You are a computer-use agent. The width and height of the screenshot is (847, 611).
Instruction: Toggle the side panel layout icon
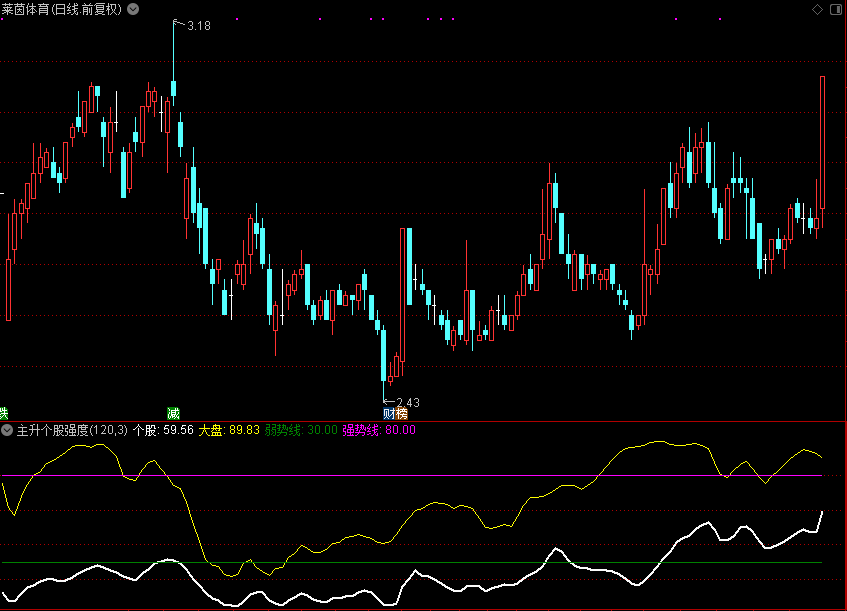click(x=836, y=9)
